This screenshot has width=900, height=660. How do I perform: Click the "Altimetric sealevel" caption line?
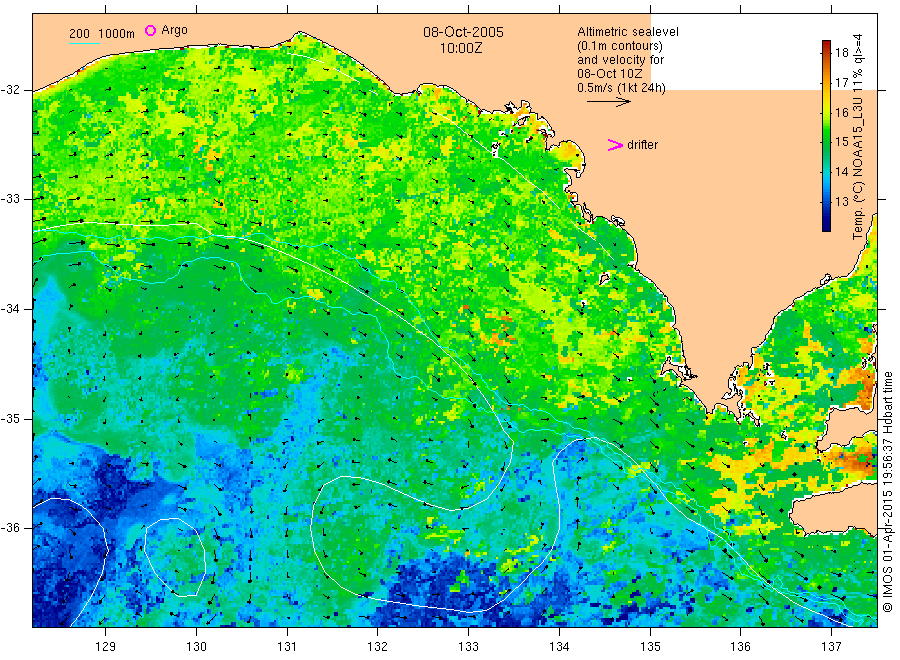(x=628, y=32)
